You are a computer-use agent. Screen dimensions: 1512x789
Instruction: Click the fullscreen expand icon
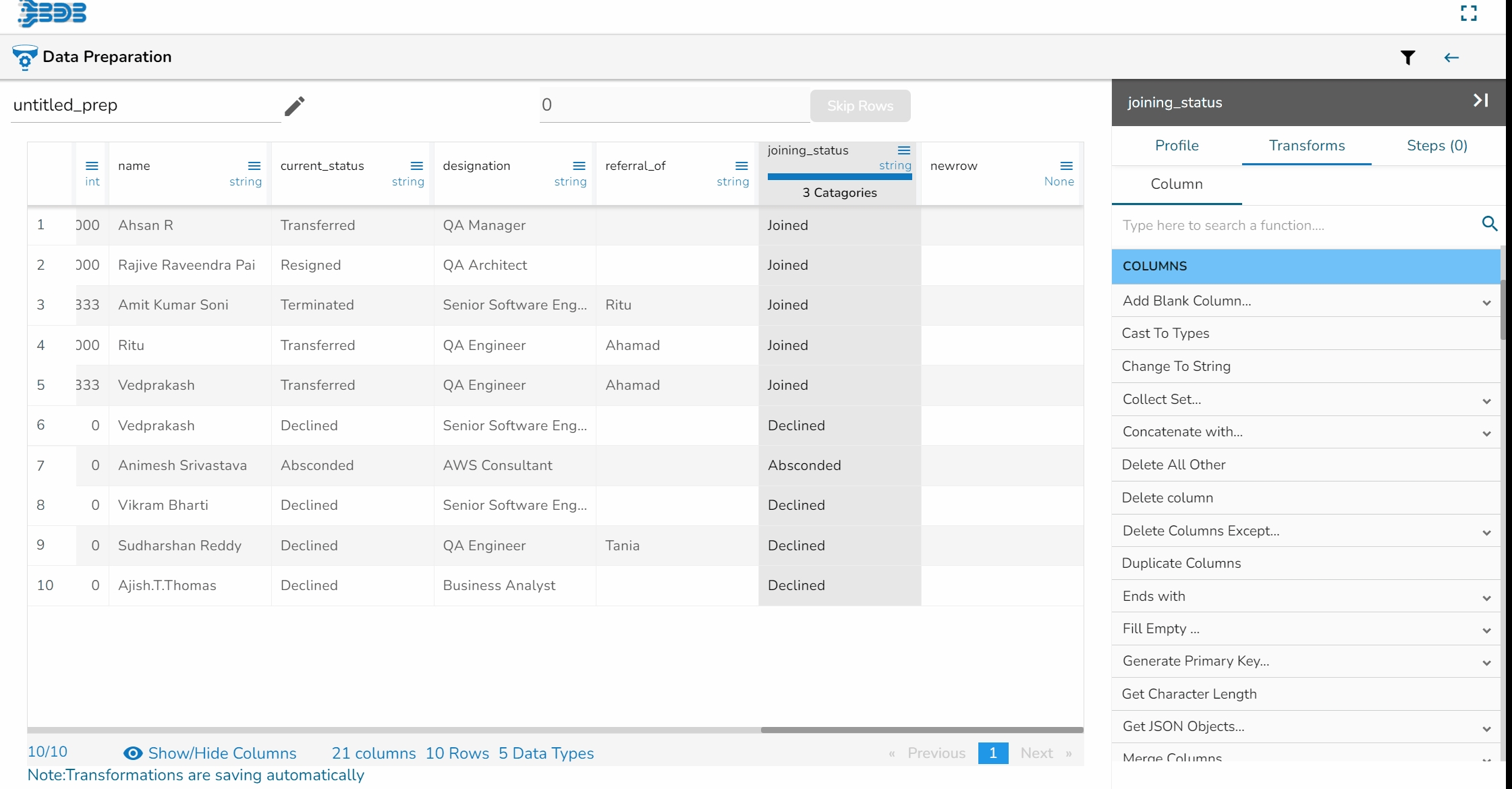click(1469, 13)
